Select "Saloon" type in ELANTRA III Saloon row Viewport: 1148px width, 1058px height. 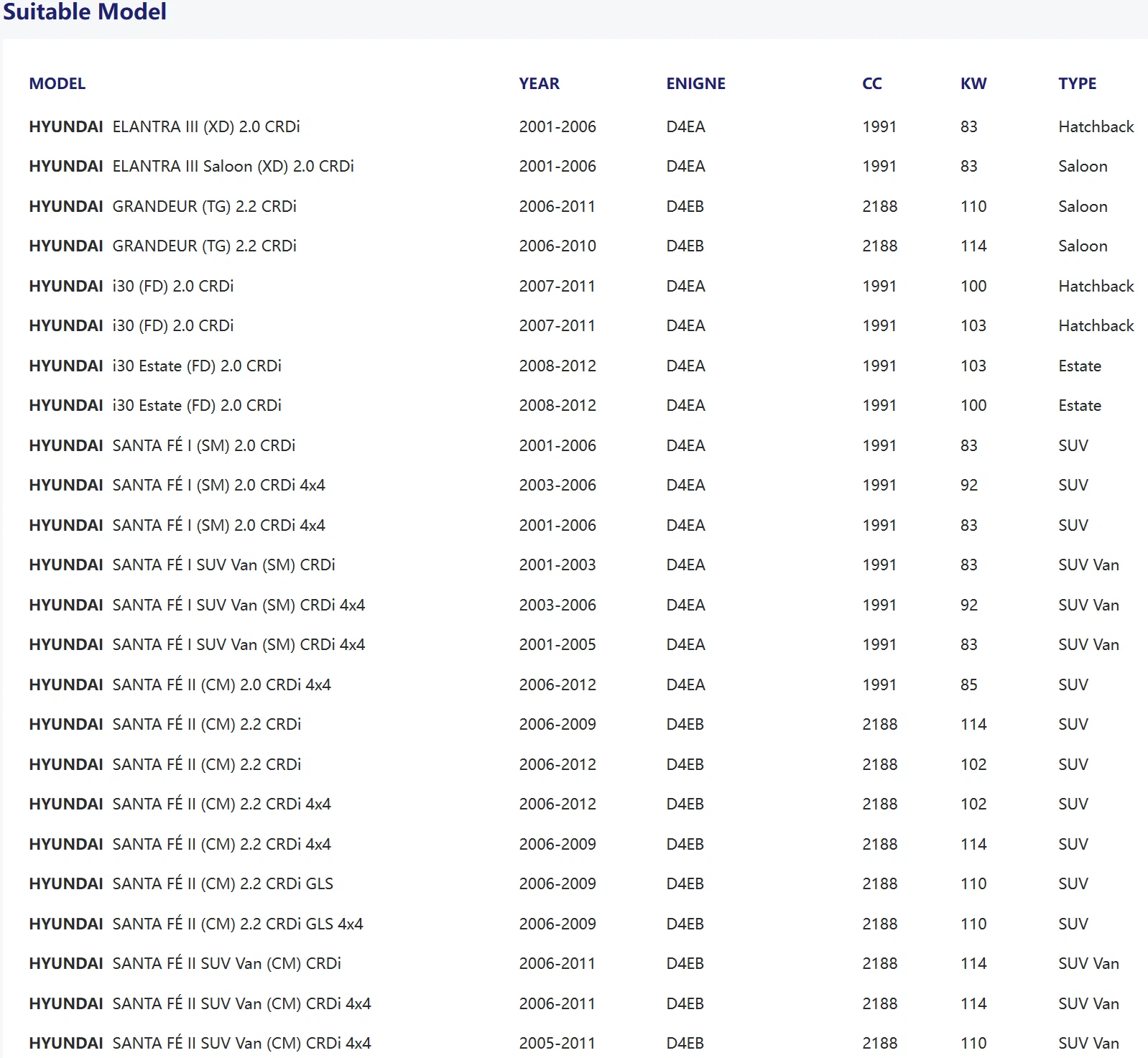point(1083,167)
